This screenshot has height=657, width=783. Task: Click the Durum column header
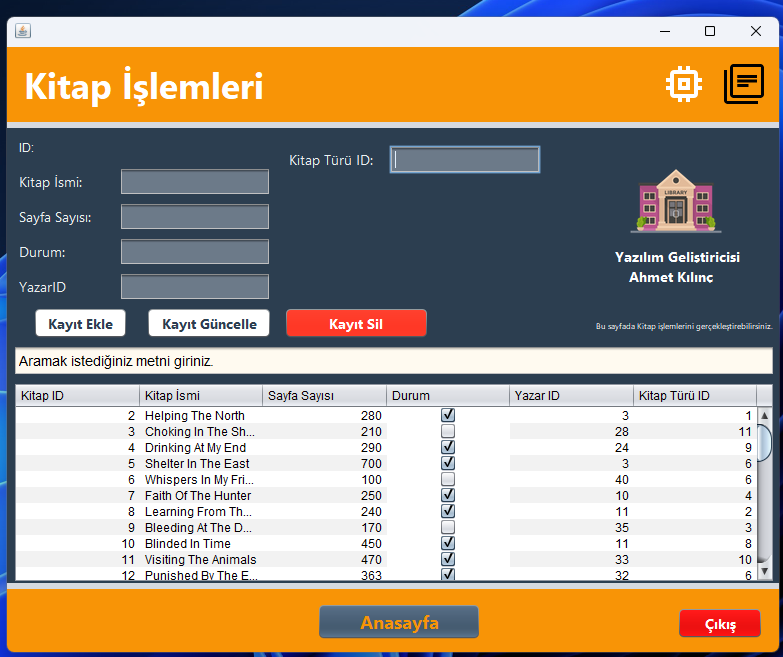tap(448, 395)
